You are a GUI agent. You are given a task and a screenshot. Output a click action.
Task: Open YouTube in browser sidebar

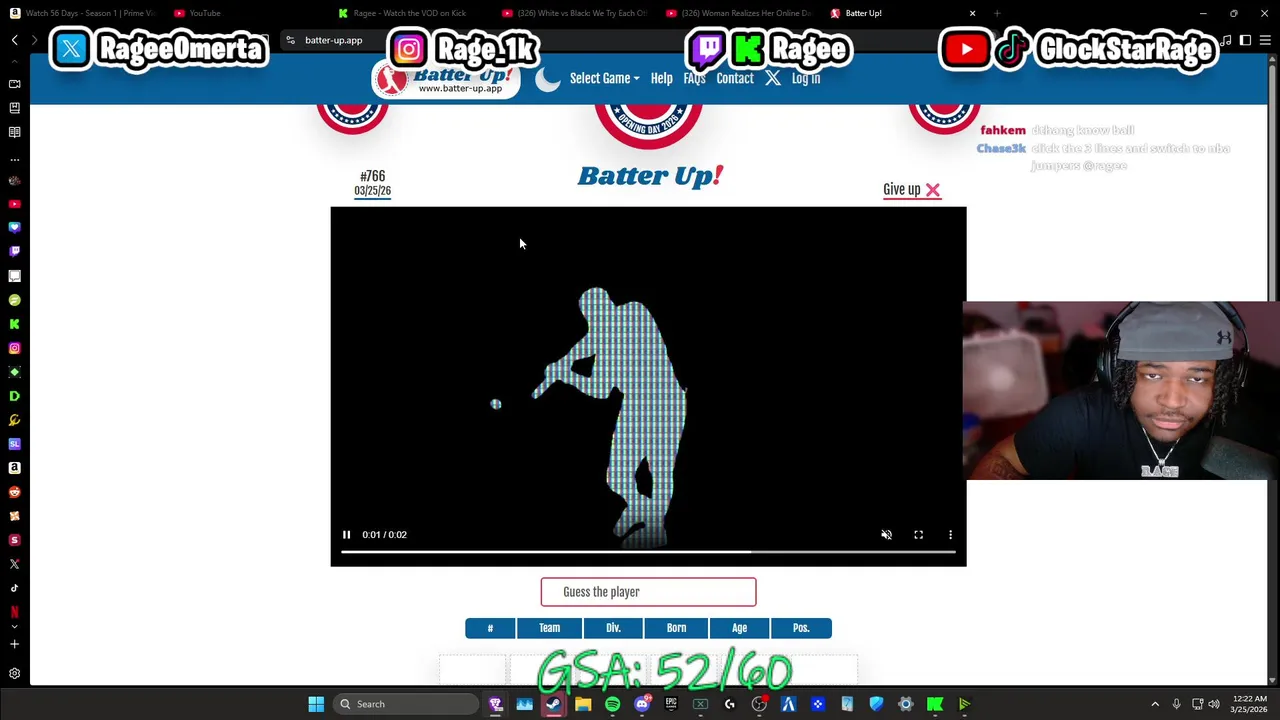[x=14, y=204]
